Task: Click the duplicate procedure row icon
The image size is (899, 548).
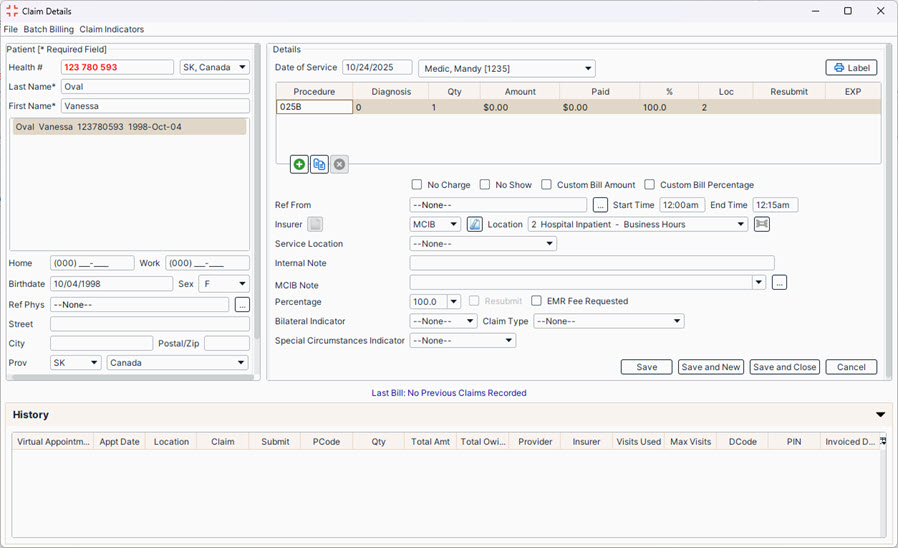Action: coord(319,165)
